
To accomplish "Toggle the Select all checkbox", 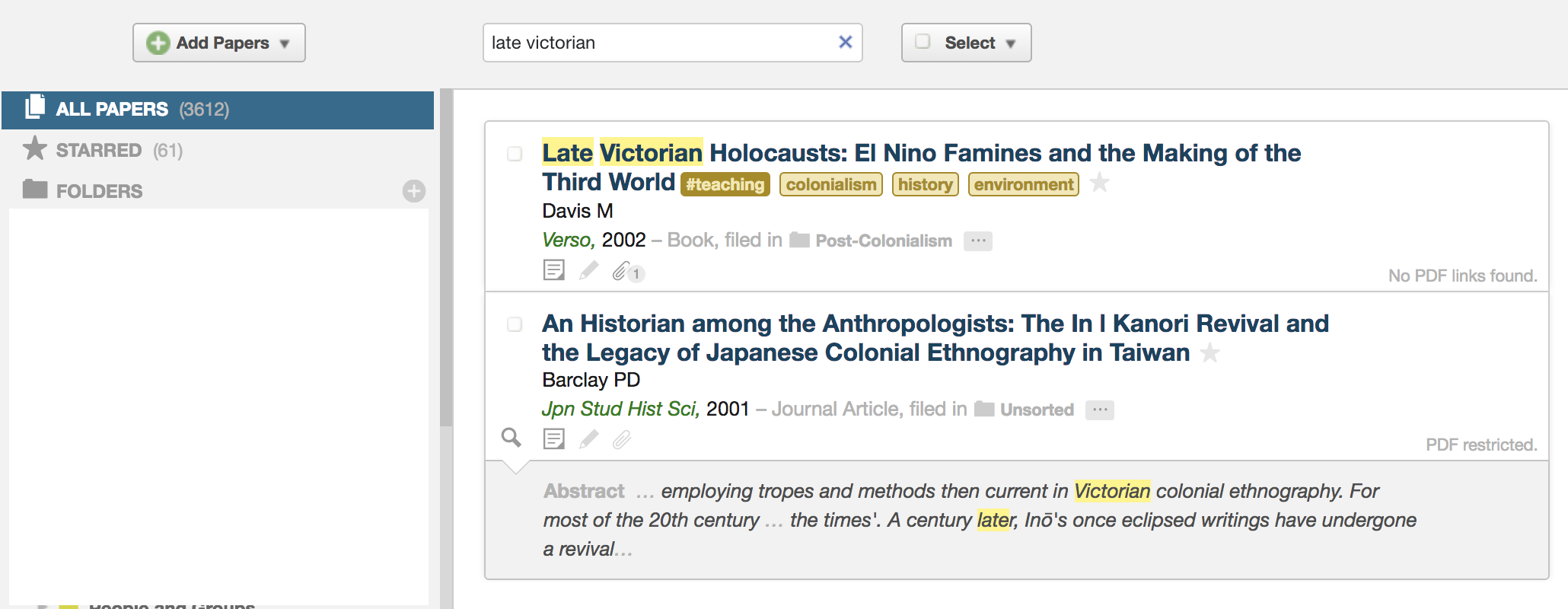I will (x=923, y=42).
